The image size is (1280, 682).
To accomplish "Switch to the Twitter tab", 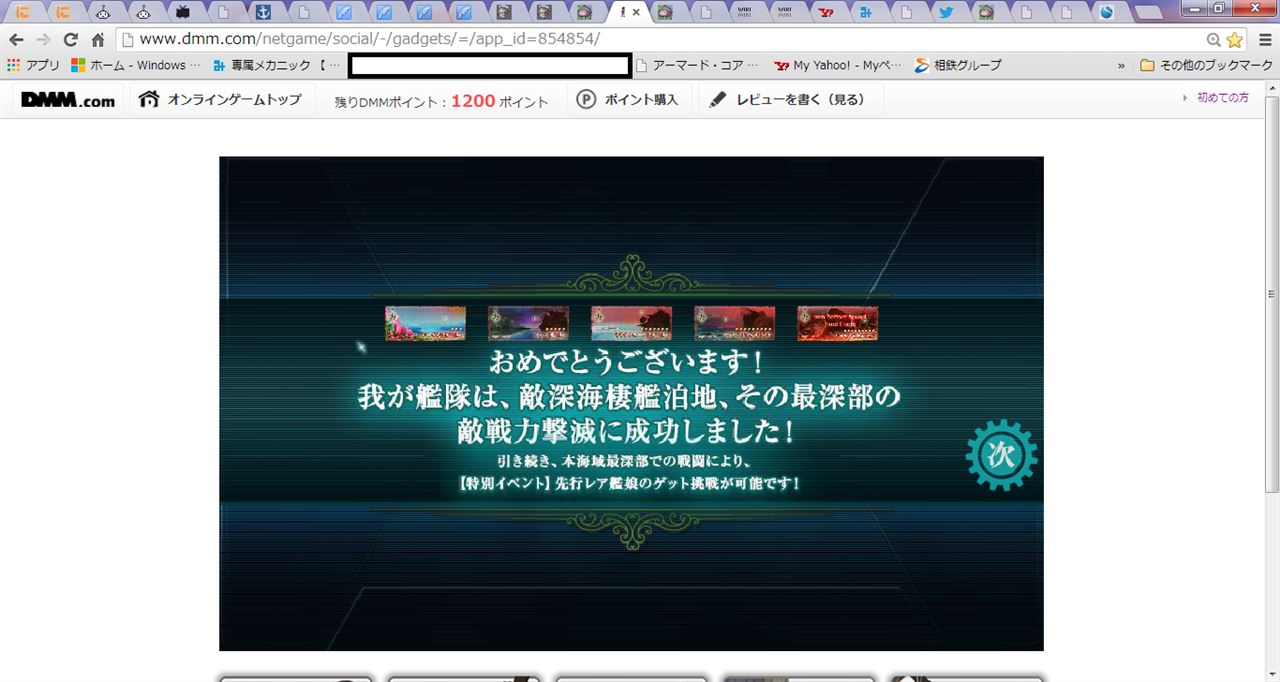I will (x=945, y=13).
